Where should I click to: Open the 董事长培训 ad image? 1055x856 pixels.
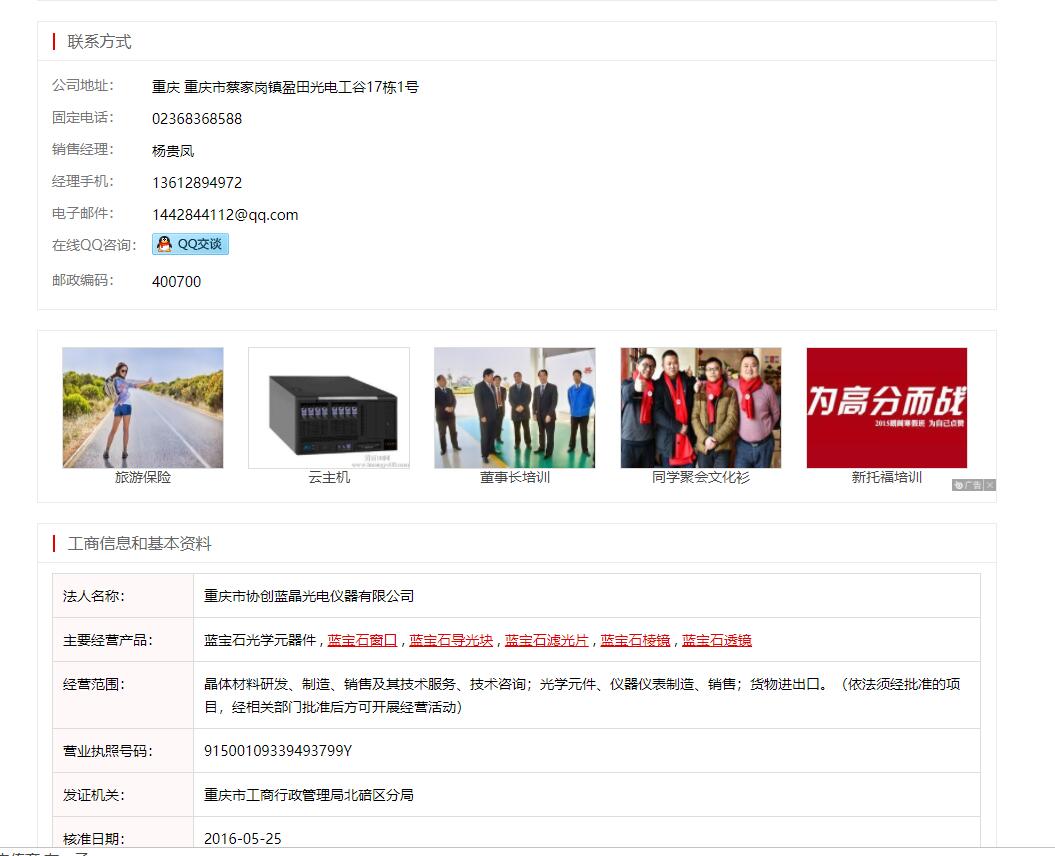click(515, 408)
